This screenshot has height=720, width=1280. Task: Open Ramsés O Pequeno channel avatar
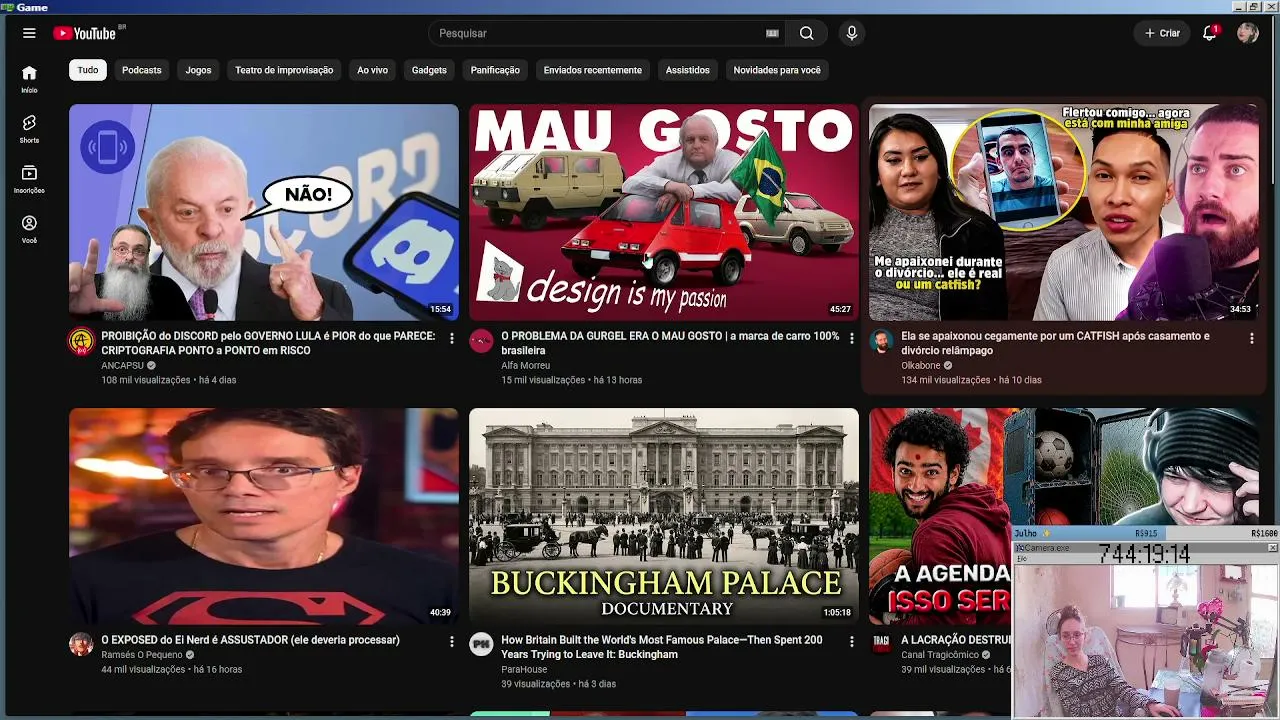(x=81, y=645)
